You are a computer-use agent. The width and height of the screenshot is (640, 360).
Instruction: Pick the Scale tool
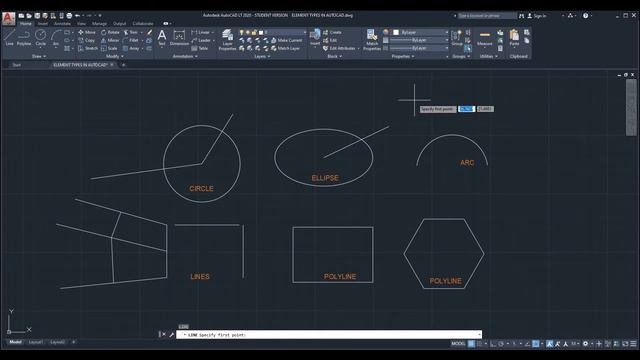(x=109, y=48)
